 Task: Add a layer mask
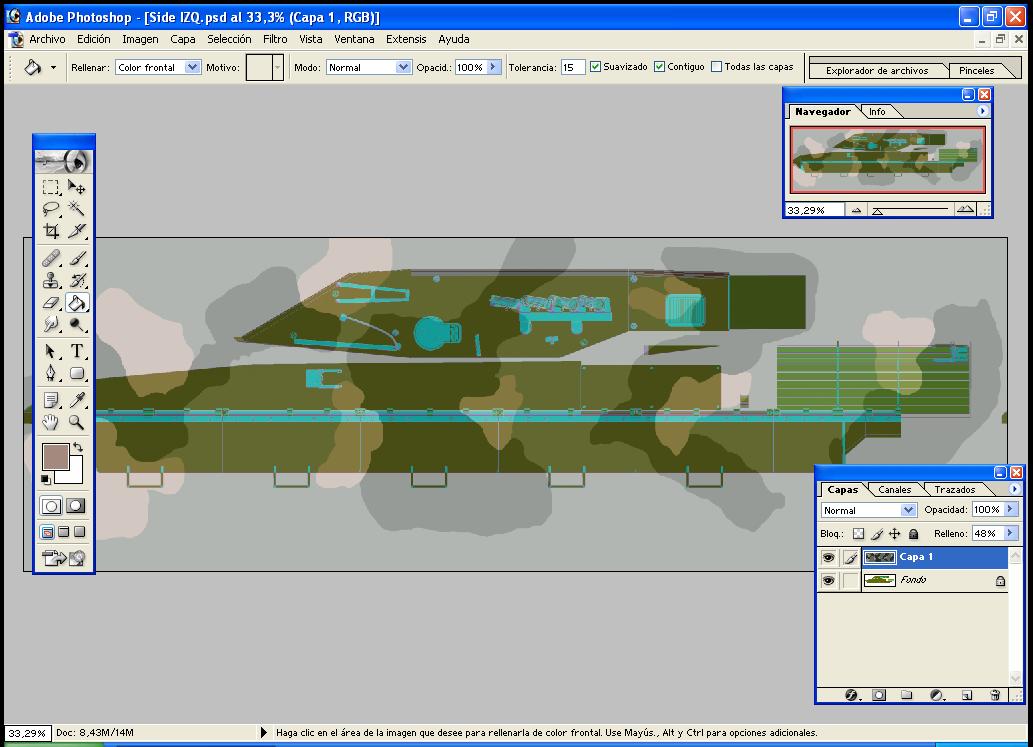pos(879,695)
